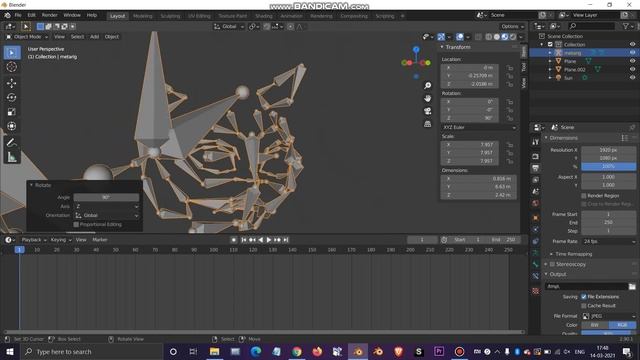Screen dimensions: 640x360
Task: Click the pan view hand icon
Action: [x=427, y=98]
